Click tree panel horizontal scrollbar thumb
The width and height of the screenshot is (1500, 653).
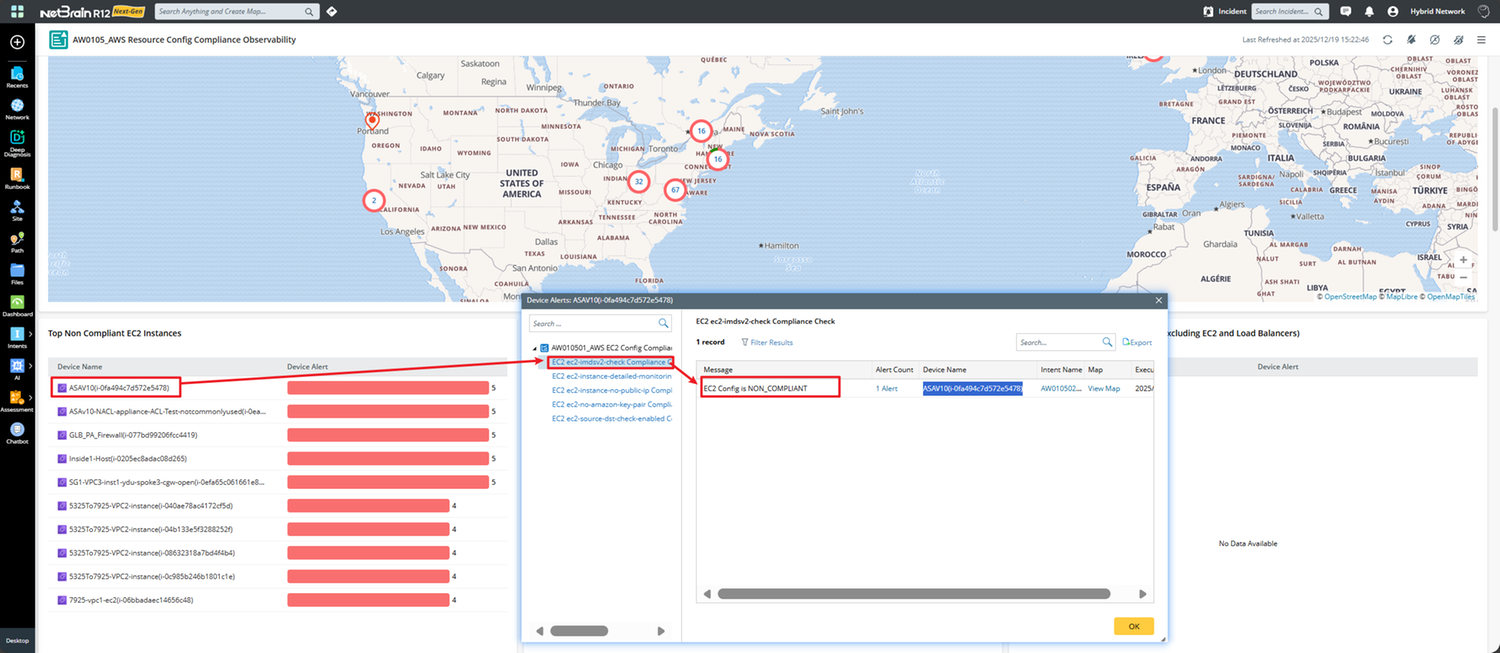click(x=579, y=631)
